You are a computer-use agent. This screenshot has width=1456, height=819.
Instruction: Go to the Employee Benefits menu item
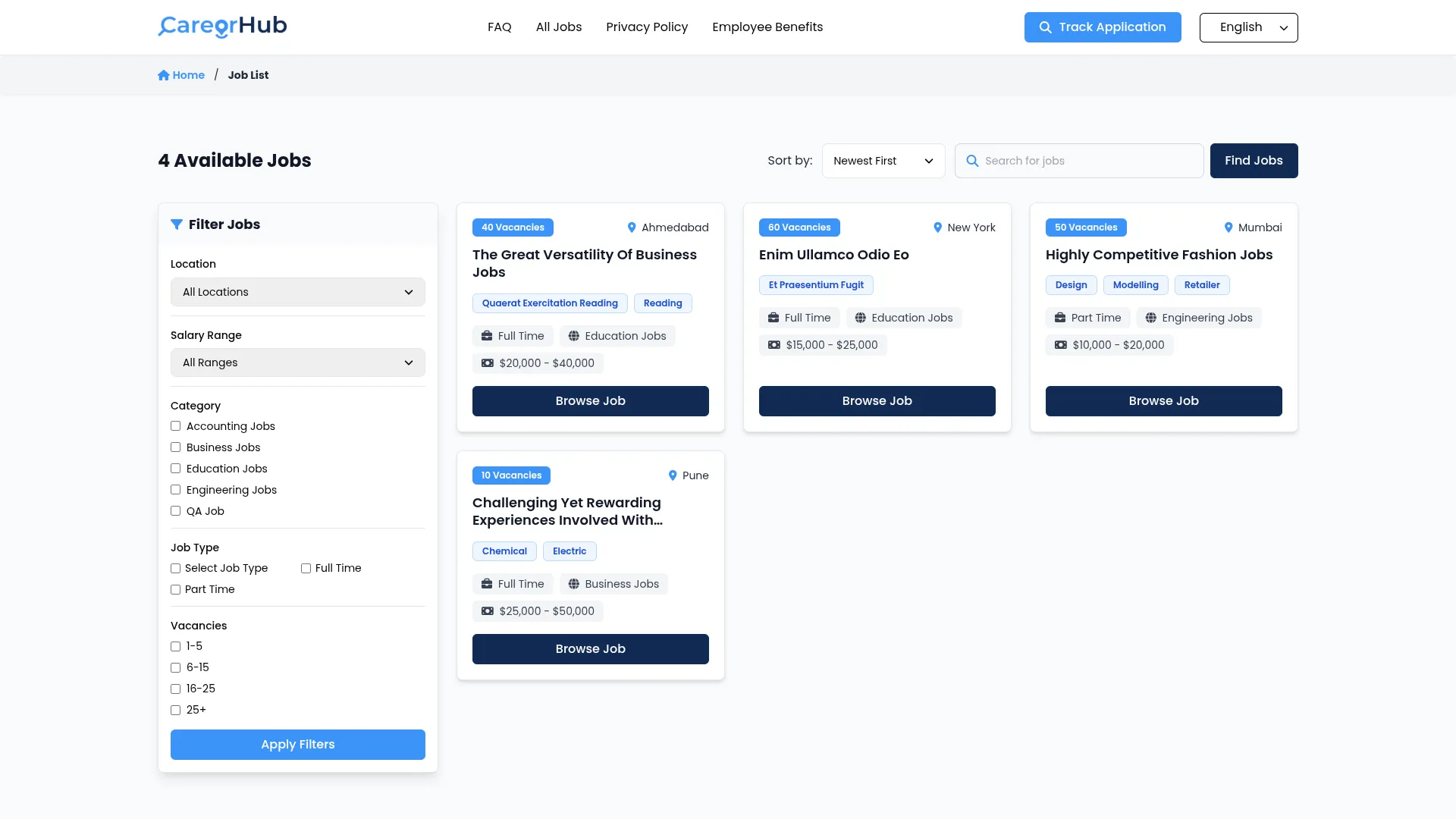767,27
